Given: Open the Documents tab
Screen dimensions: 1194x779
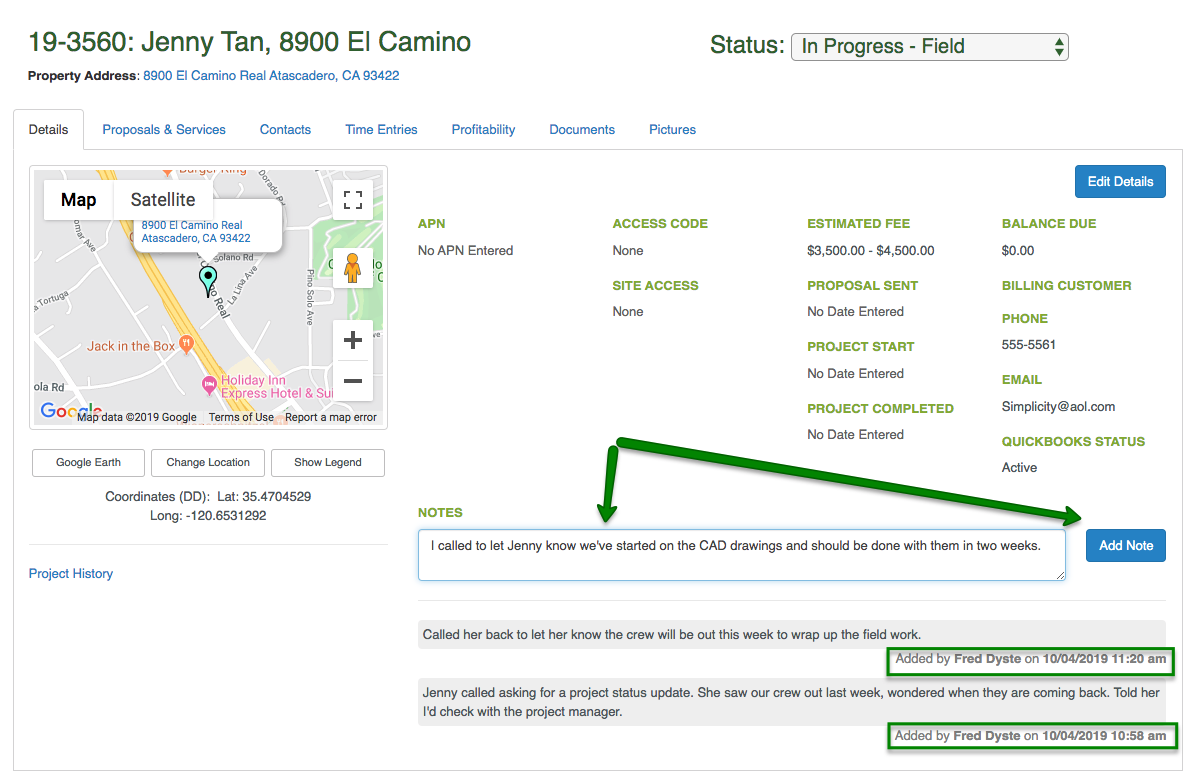Looking at the screenshot, I should coord(582,129).
